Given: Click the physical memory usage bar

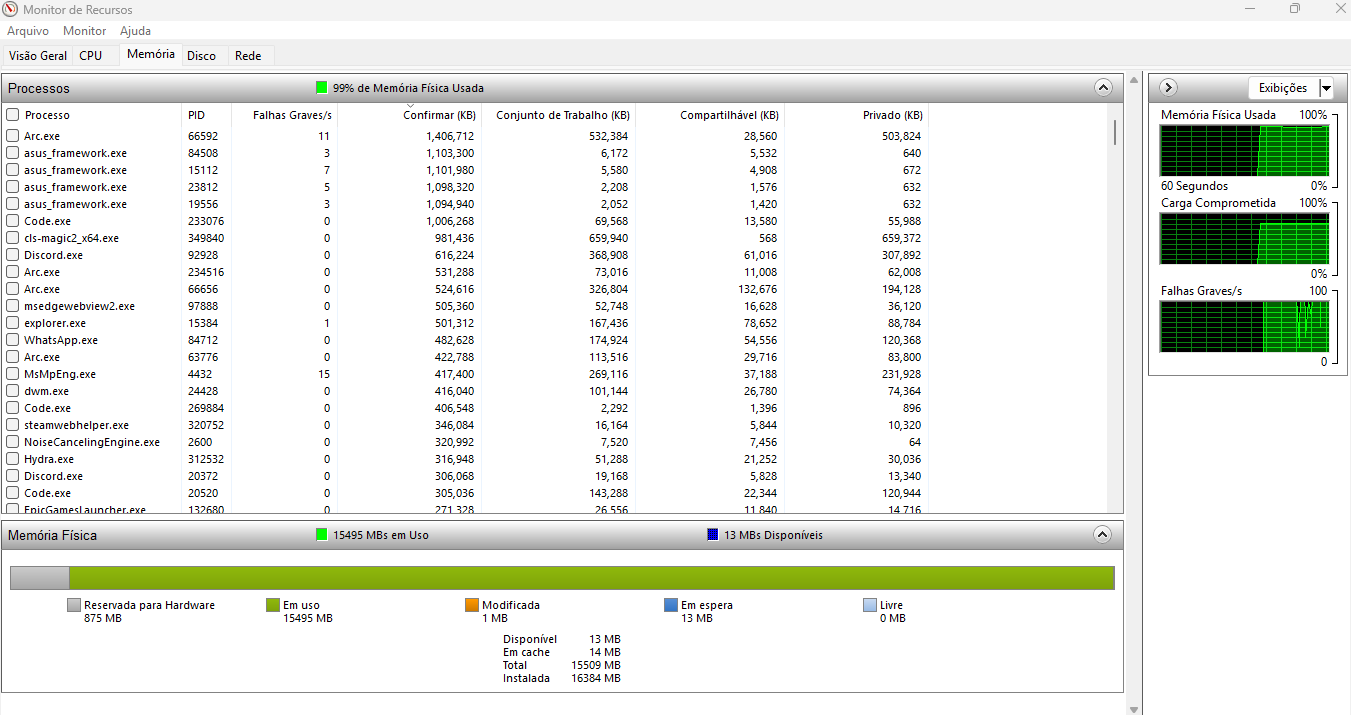Looking at the screenshot, I should [562, 578].
